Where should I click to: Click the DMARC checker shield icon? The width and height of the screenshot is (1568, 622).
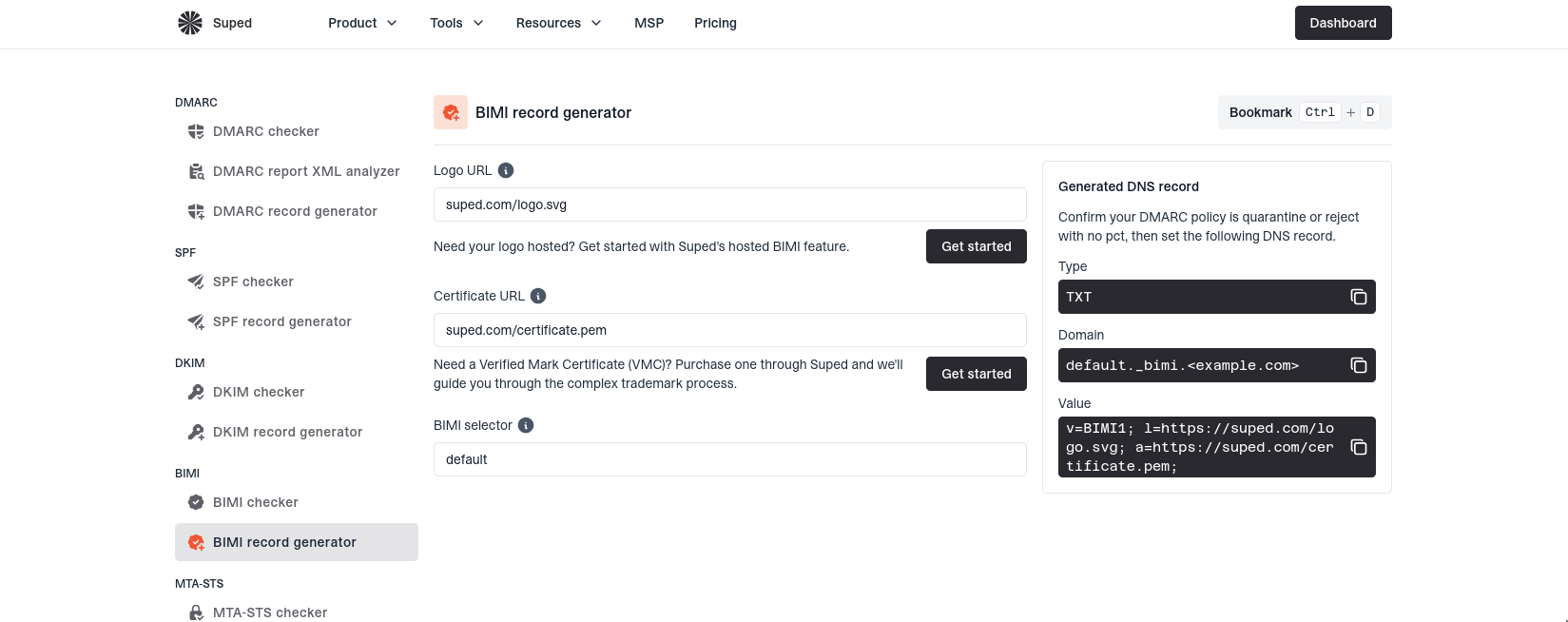pos(196,131)
